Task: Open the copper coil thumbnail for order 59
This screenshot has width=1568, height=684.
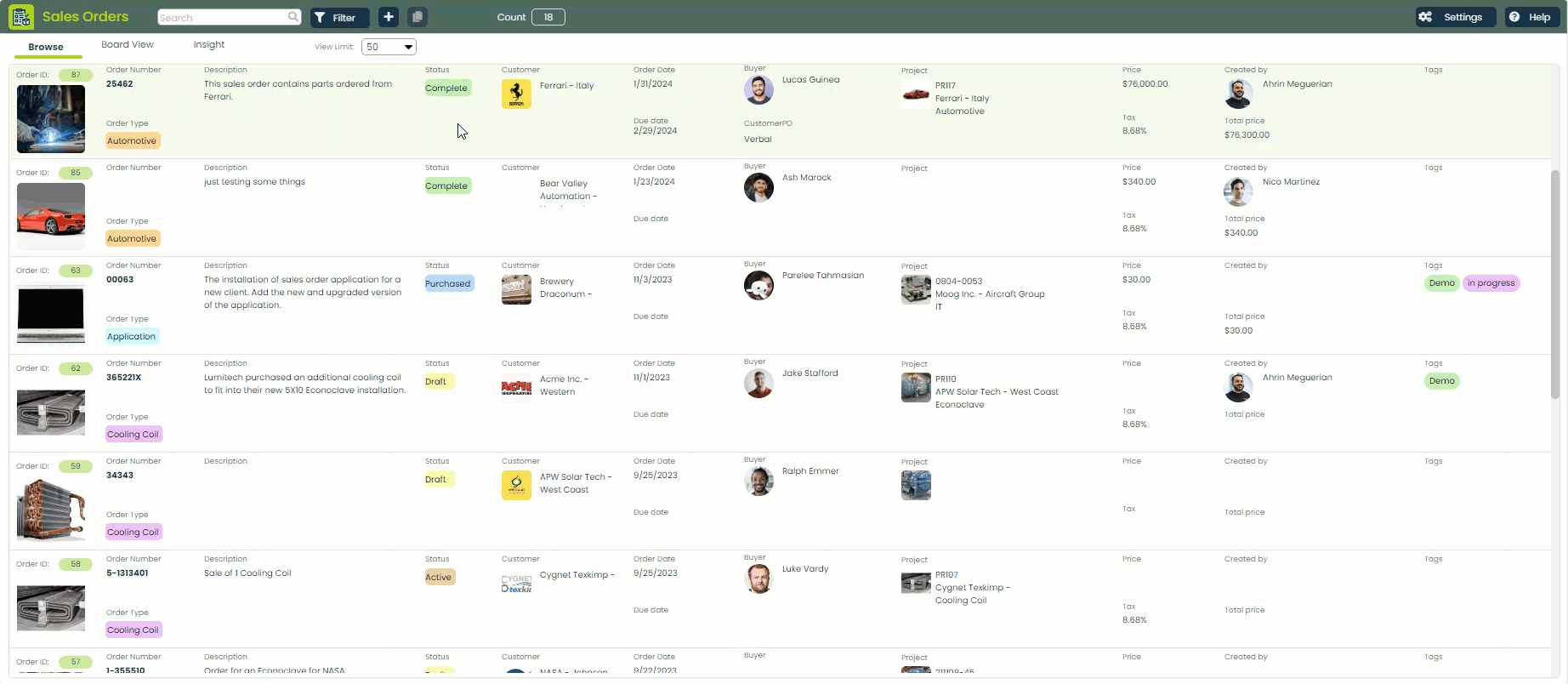Action: pos(51,510)
